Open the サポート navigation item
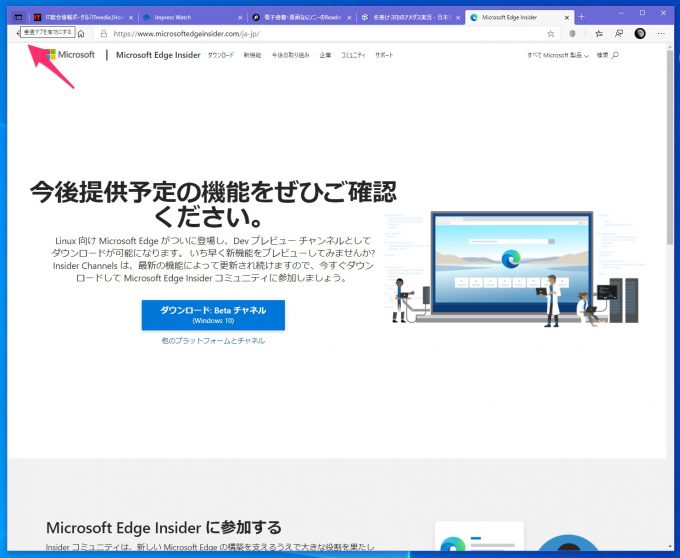680x558 pixels. [384, 55]
